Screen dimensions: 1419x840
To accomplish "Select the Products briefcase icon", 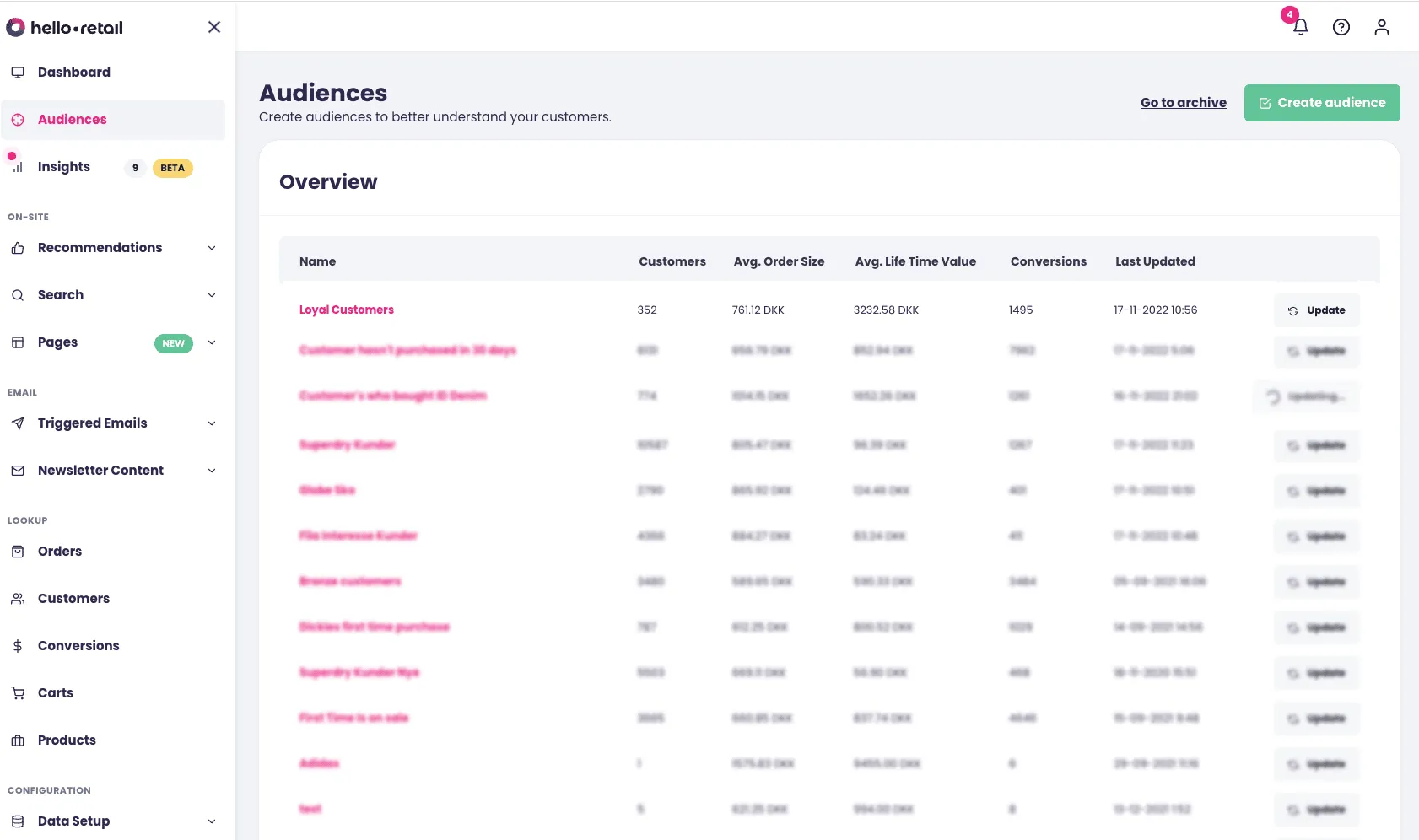I will click(18, 740).
